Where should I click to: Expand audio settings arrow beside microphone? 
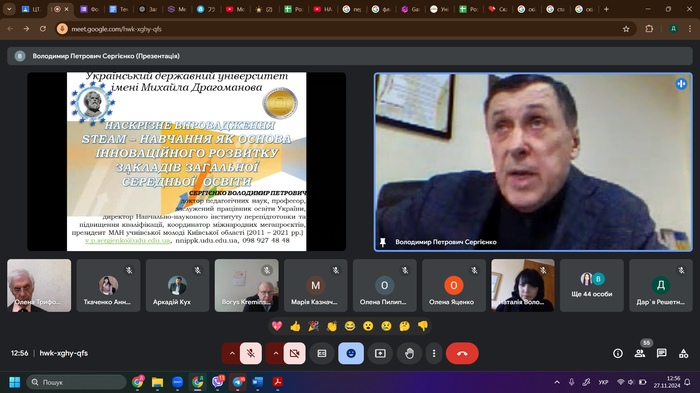coord(232,353)
